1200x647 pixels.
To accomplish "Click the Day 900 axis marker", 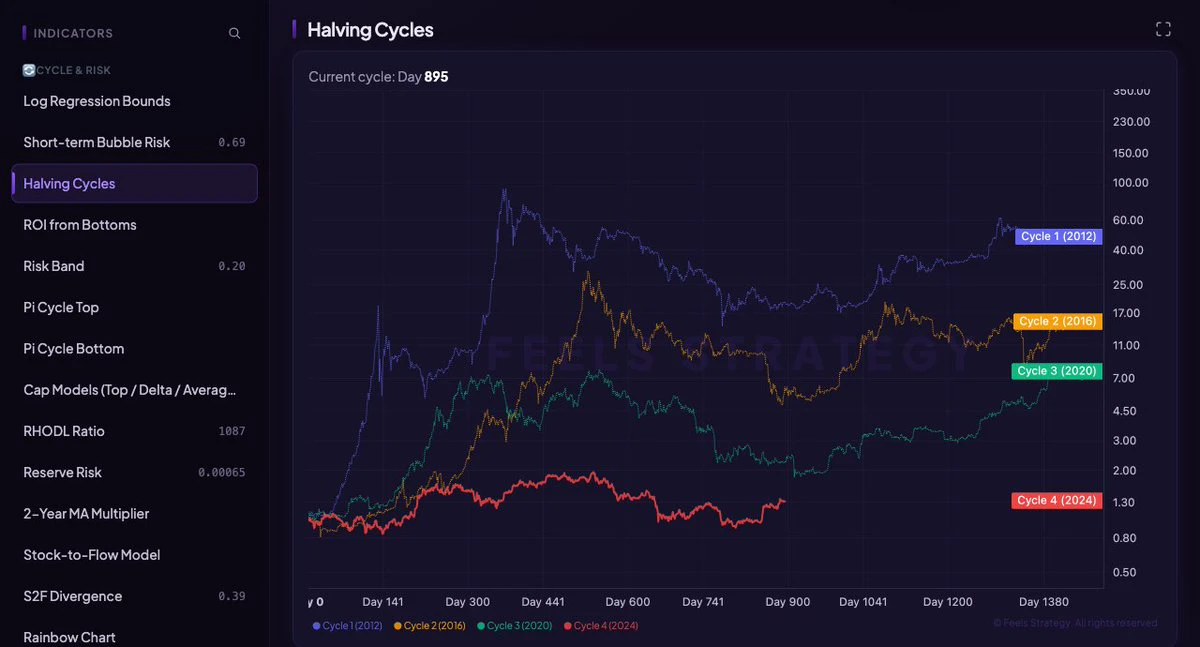I will tap(788, 602).
